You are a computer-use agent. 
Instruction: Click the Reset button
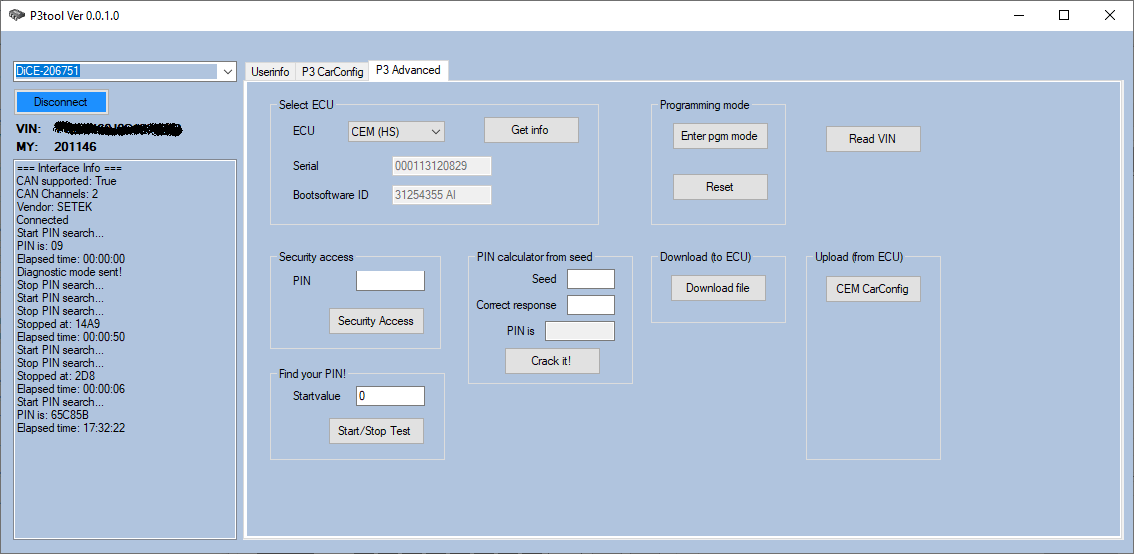pyautogui.click(x=720, y=187)
